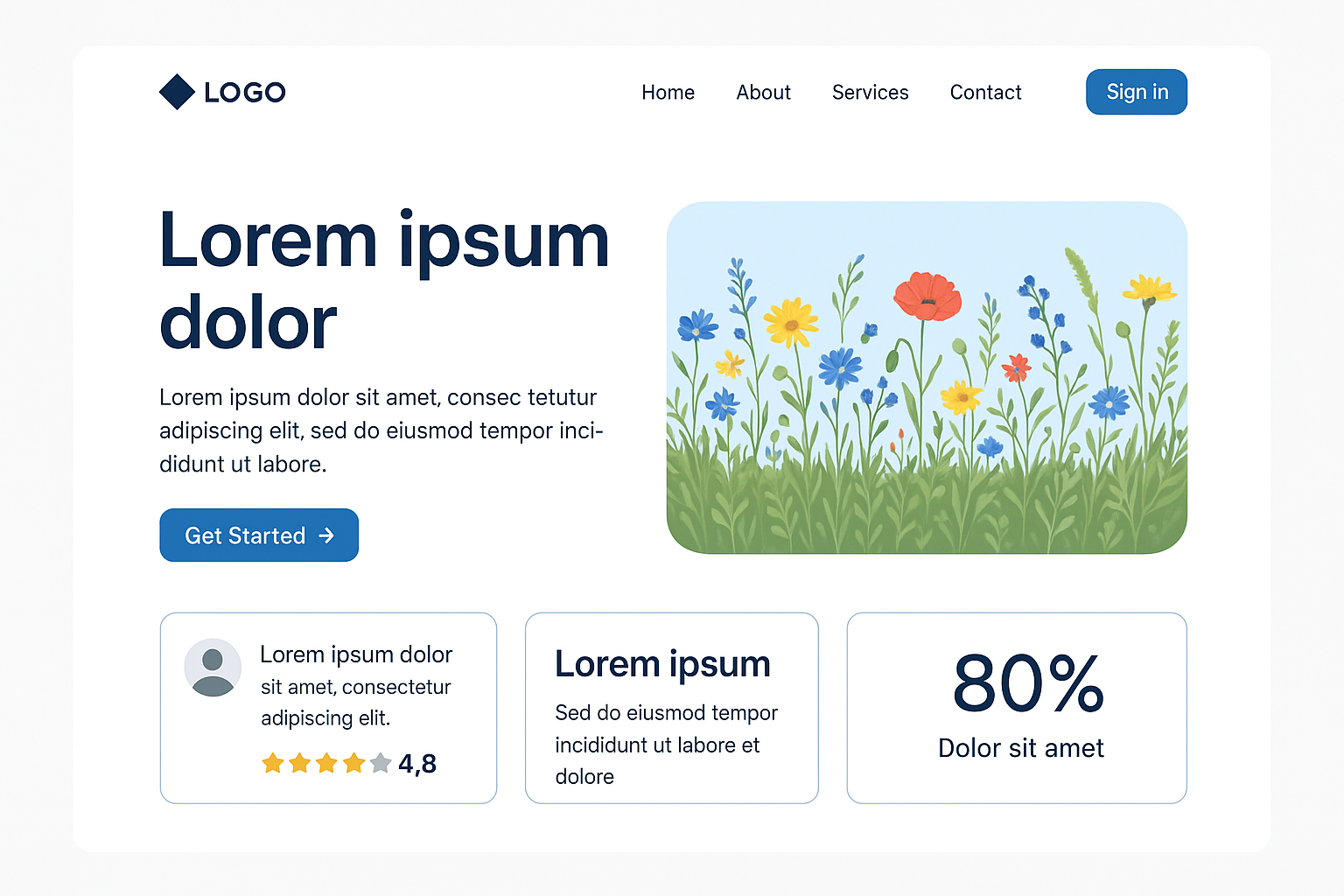Viewport: 1344px width, 896px height.
Task: Click the grey fifth rating star
Action: point(381,764)
